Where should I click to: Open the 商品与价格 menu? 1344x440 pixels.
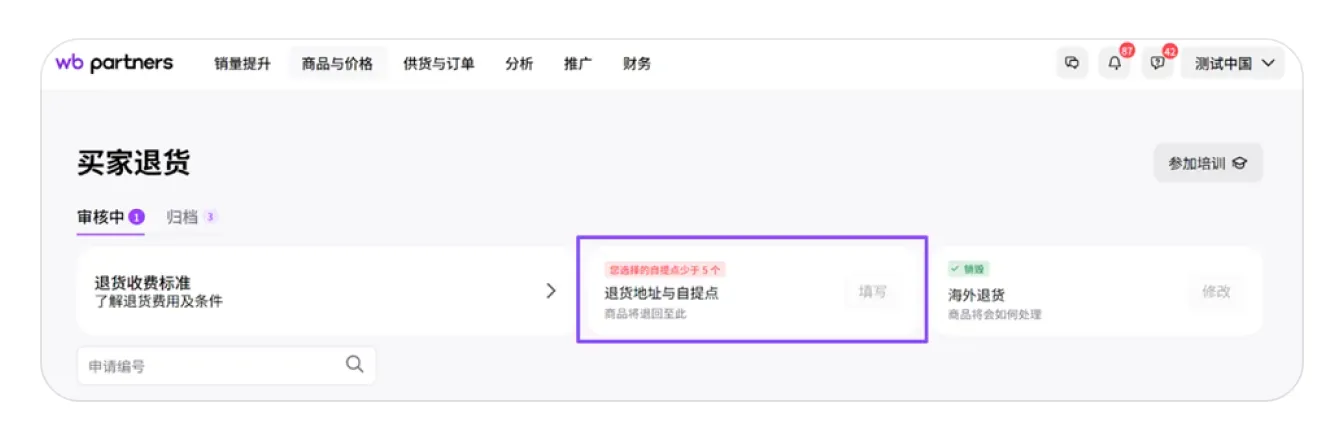point(337,63)
